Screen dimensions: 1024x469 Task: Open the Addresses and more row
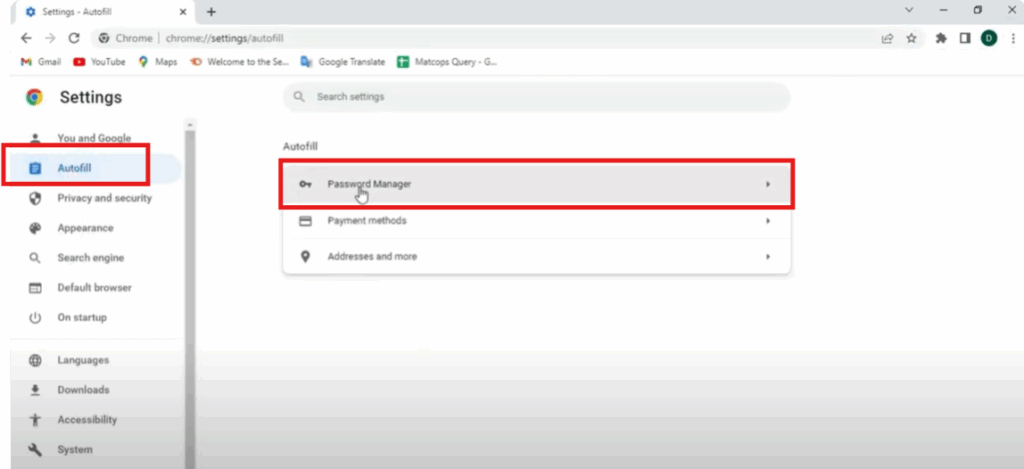(x=536, y=257)
